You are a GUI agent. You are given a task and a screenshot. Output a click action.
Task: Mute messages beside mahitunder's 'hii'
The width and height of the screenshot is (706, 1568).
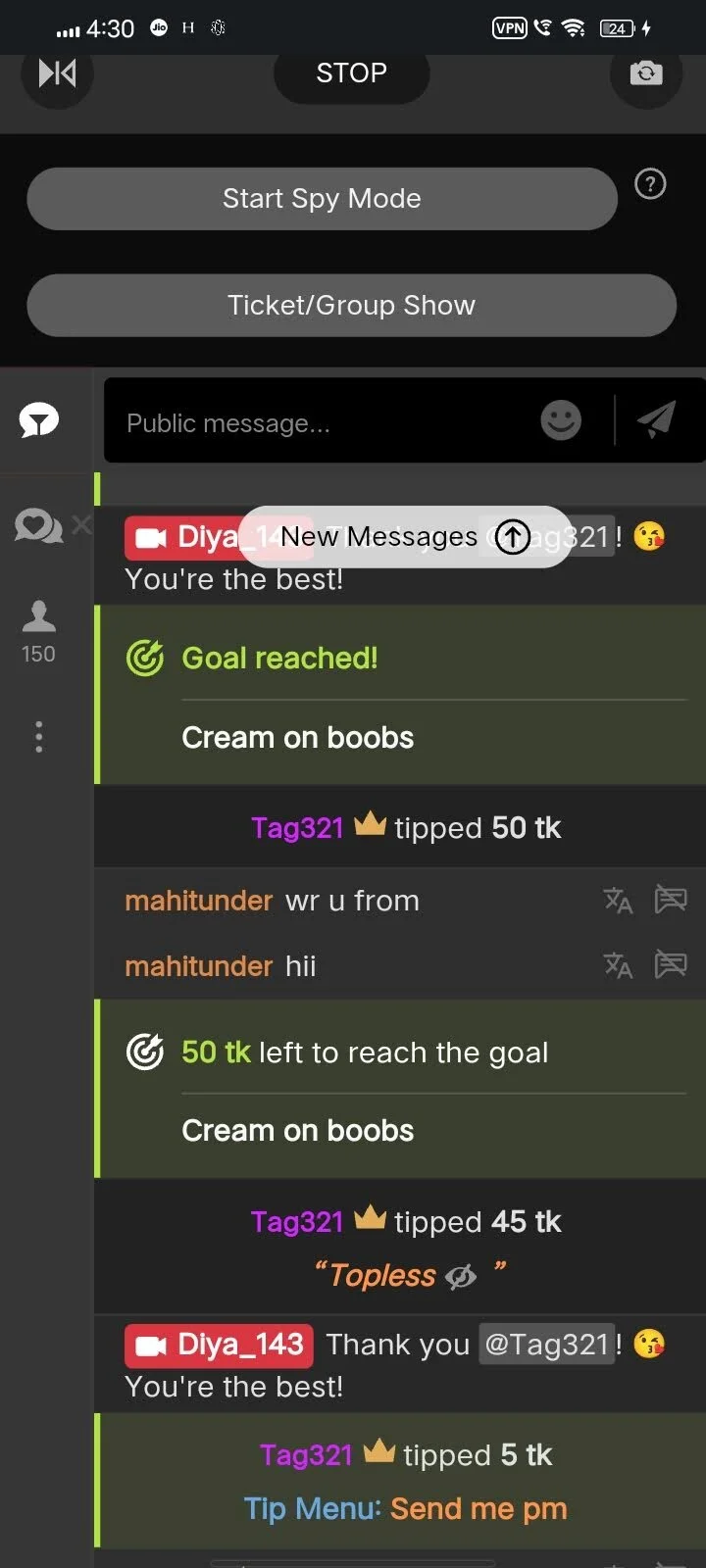[x=671, y=964]
